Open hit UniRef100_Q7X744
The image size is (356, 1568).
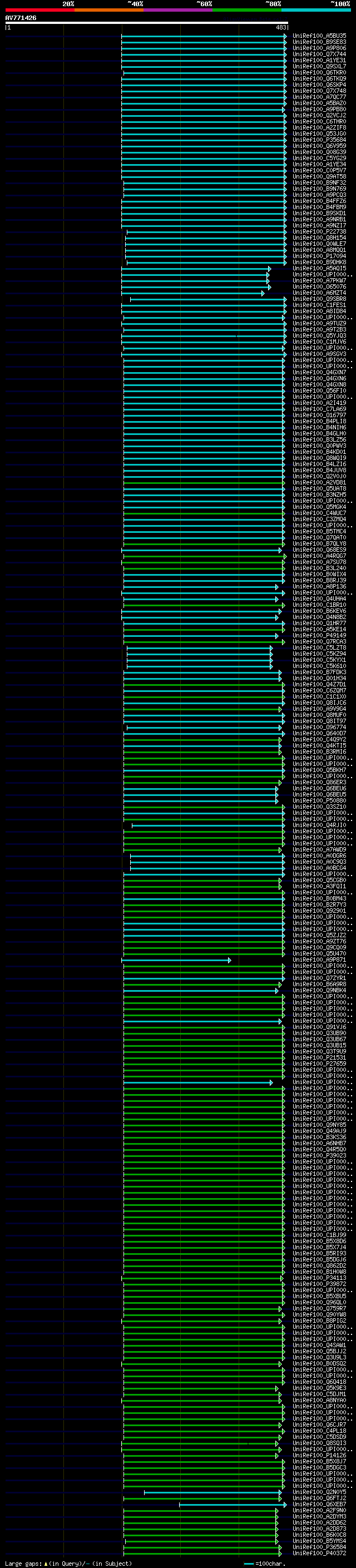pos(319,54)
